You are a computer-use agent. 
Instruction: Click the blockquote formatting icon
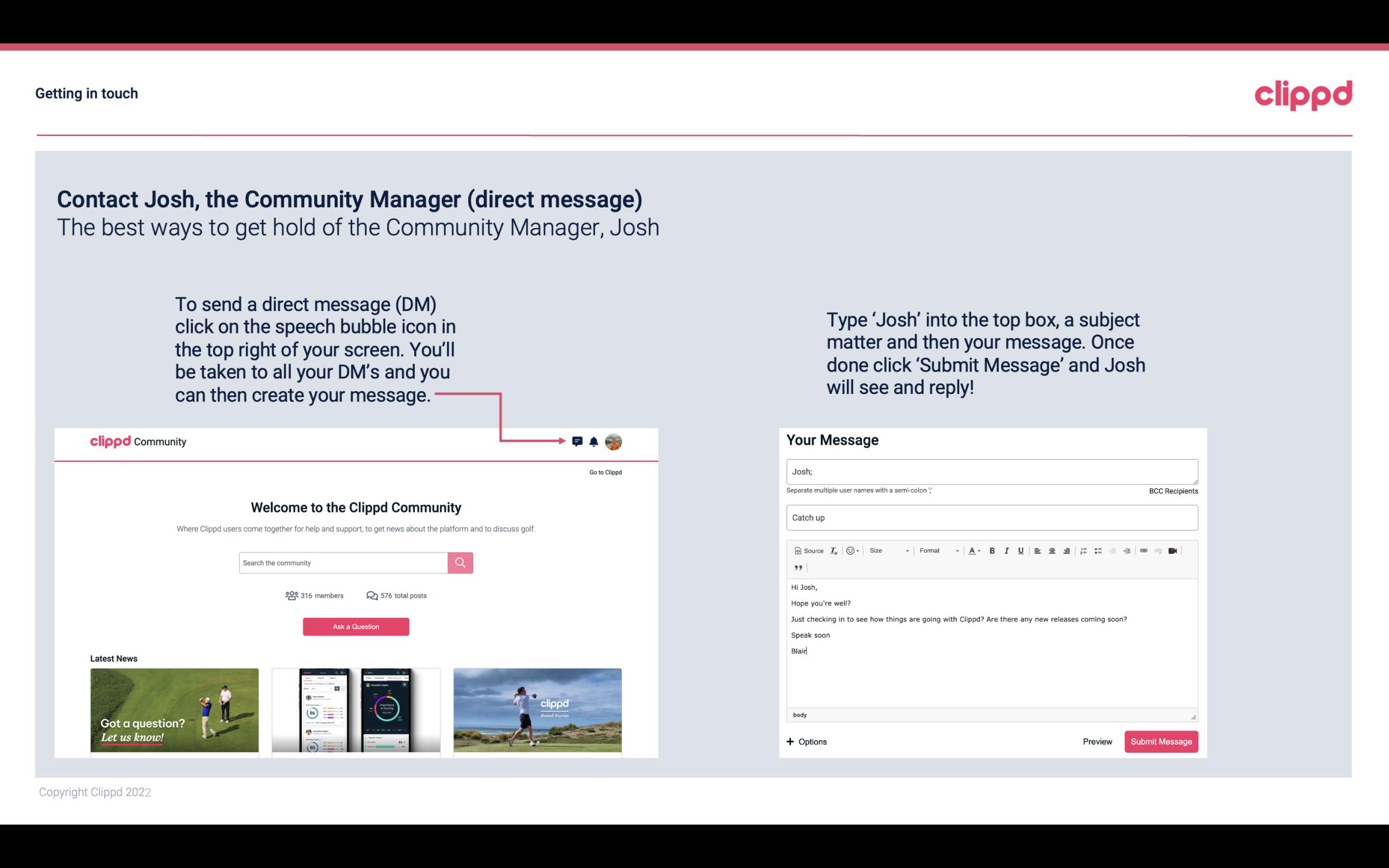click(x=796, y=567)
